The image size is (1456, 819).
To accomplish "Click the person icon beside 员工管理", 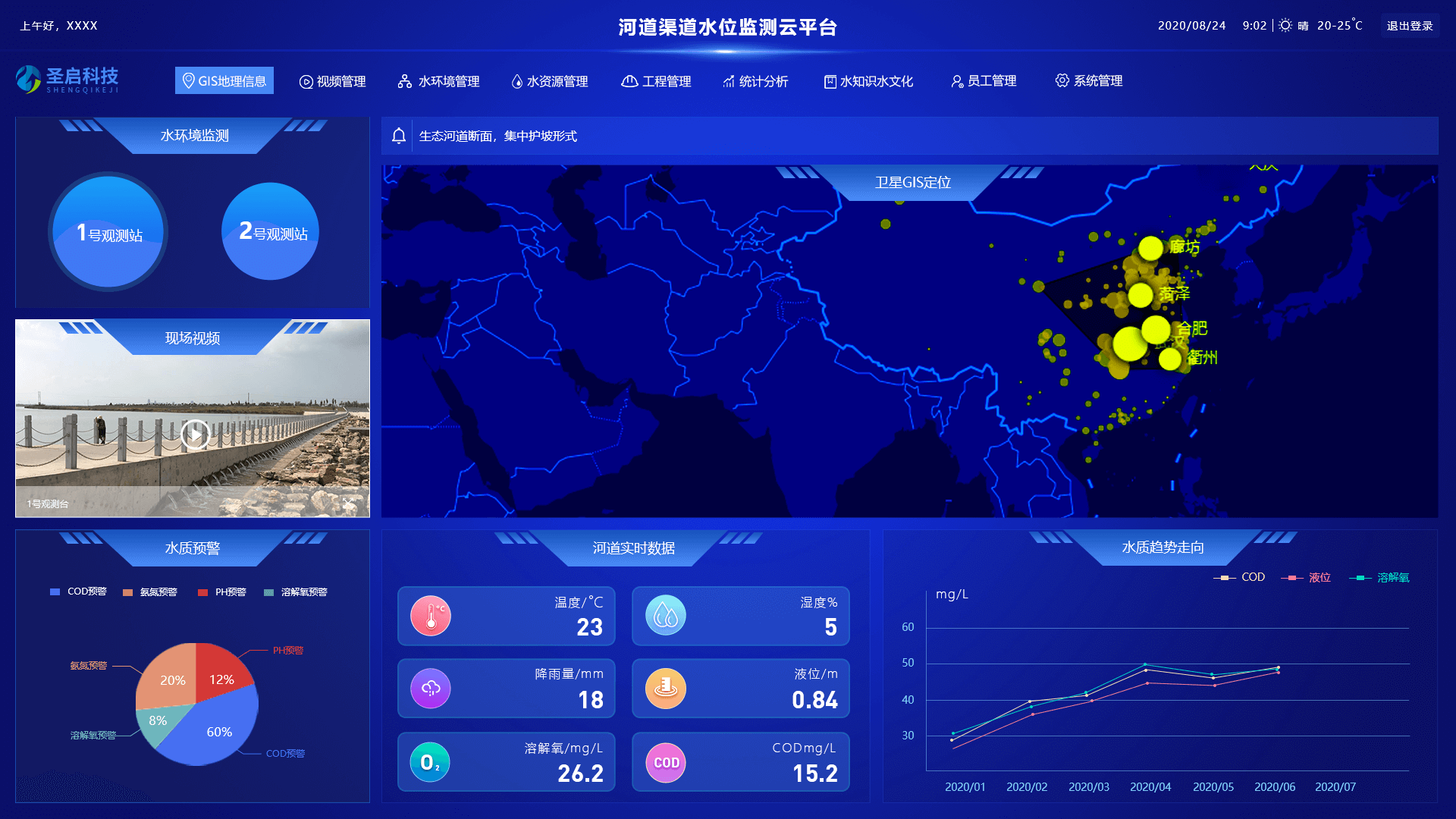I will point(957,81).
